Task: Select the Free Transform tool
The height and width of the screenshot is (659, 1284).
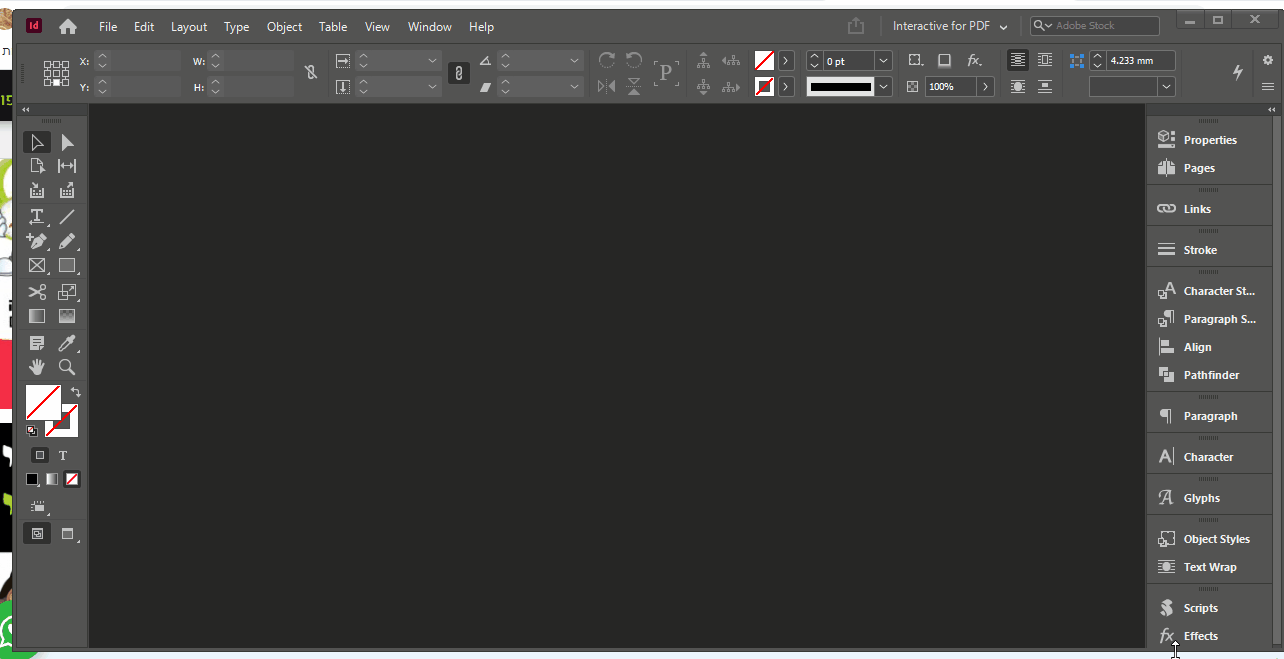Action: click(x=67, y=292)
